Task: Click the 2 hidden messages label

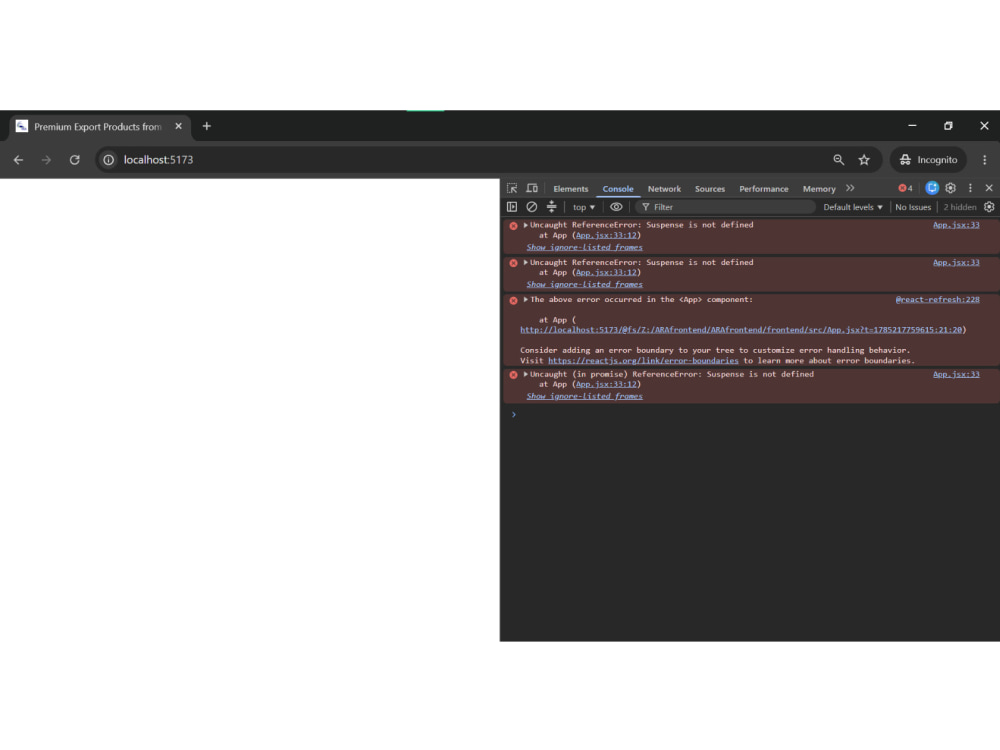Action: click(x=960, y=207)
